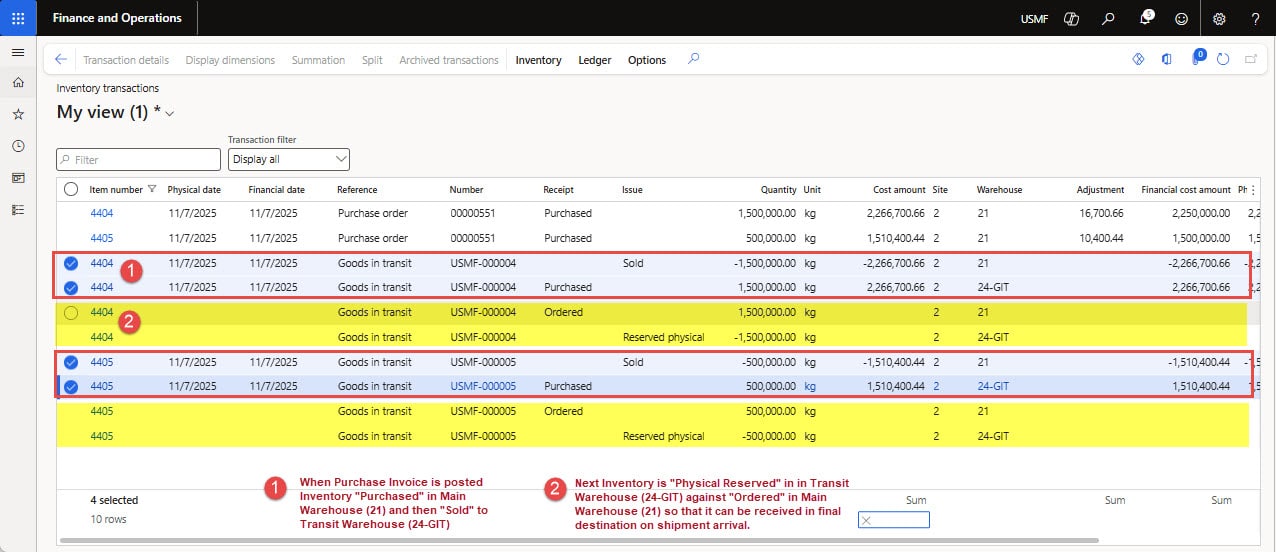Click Ordered in USMF-000005 row
Screen dimensions: 1276x552
pyautogui.click(x=563, y=411)
